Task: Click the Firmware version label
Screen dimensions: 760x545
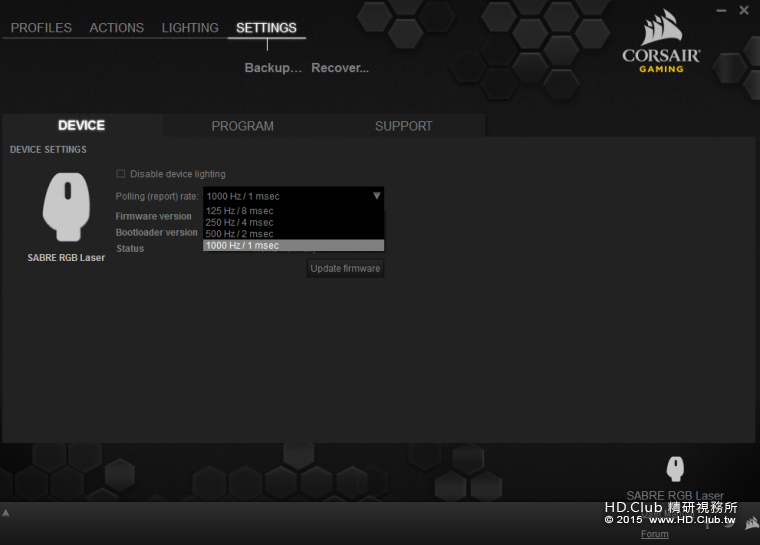Action: click(x=153, y=216)
